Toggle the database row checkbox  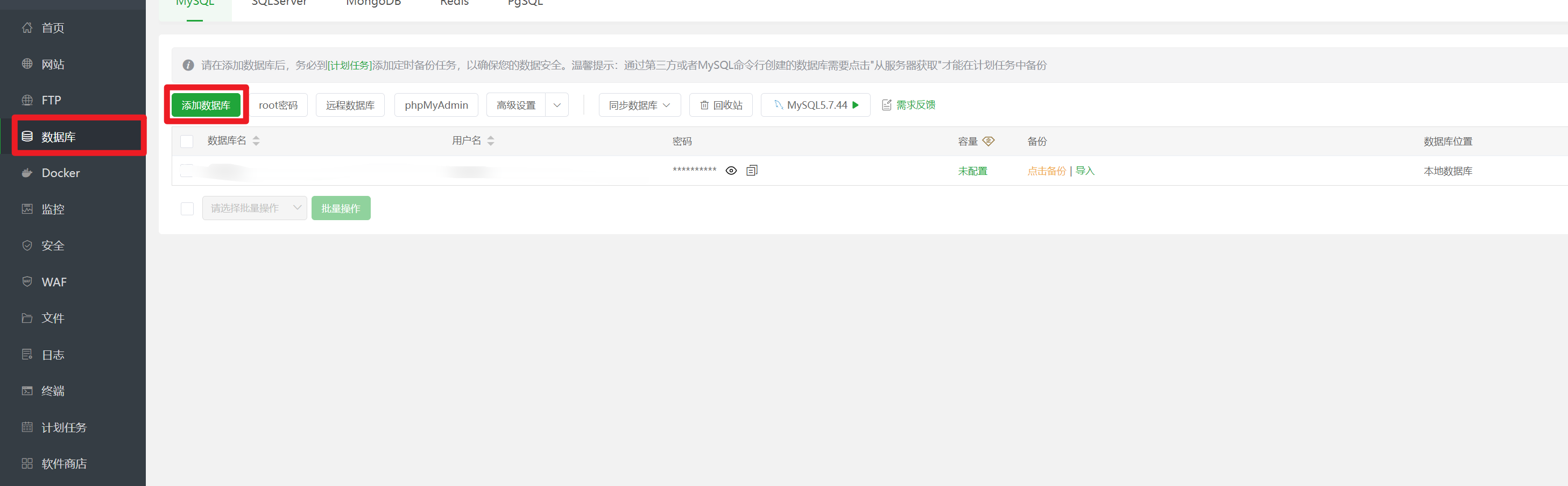(187, 171)
